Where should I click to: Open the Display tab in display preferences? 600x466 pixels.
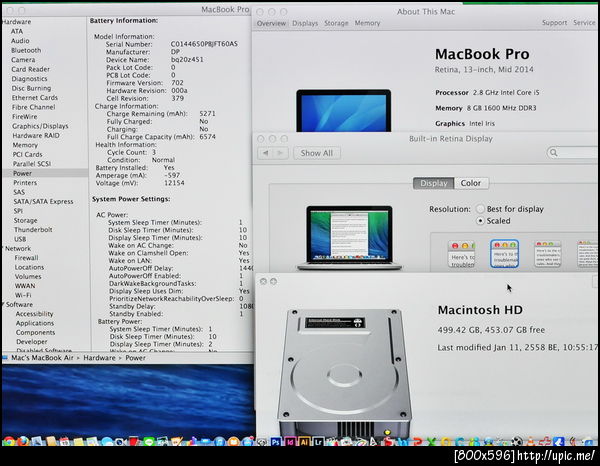[434, 183]
